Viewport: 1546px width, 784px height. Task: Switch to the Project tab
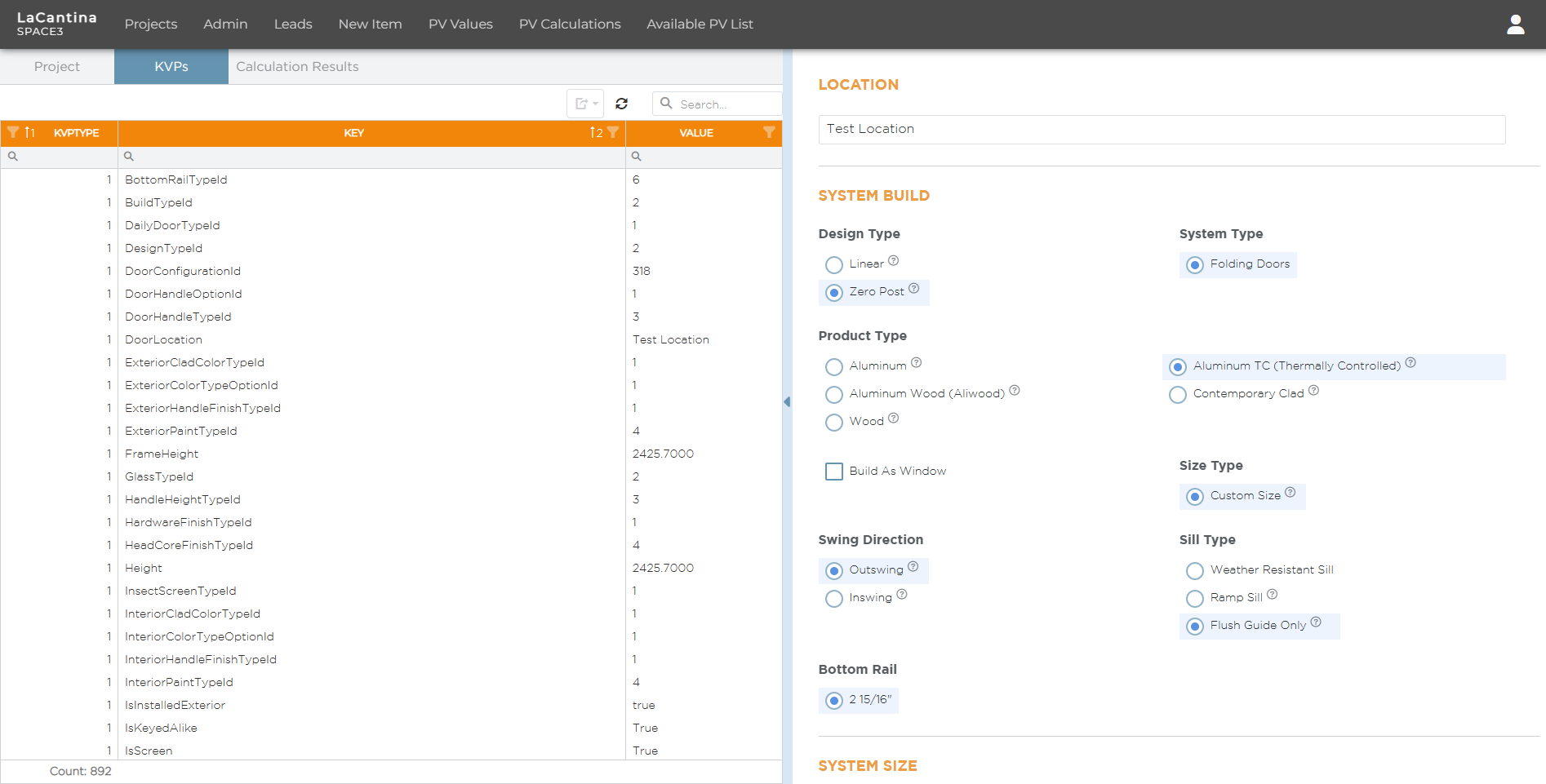(57, 67)
